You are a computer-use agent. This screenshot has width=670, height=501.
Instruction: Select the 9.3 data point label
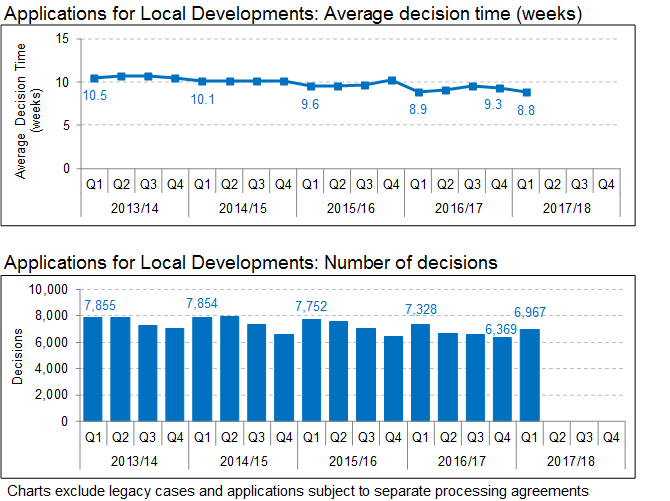click(493, 105)
